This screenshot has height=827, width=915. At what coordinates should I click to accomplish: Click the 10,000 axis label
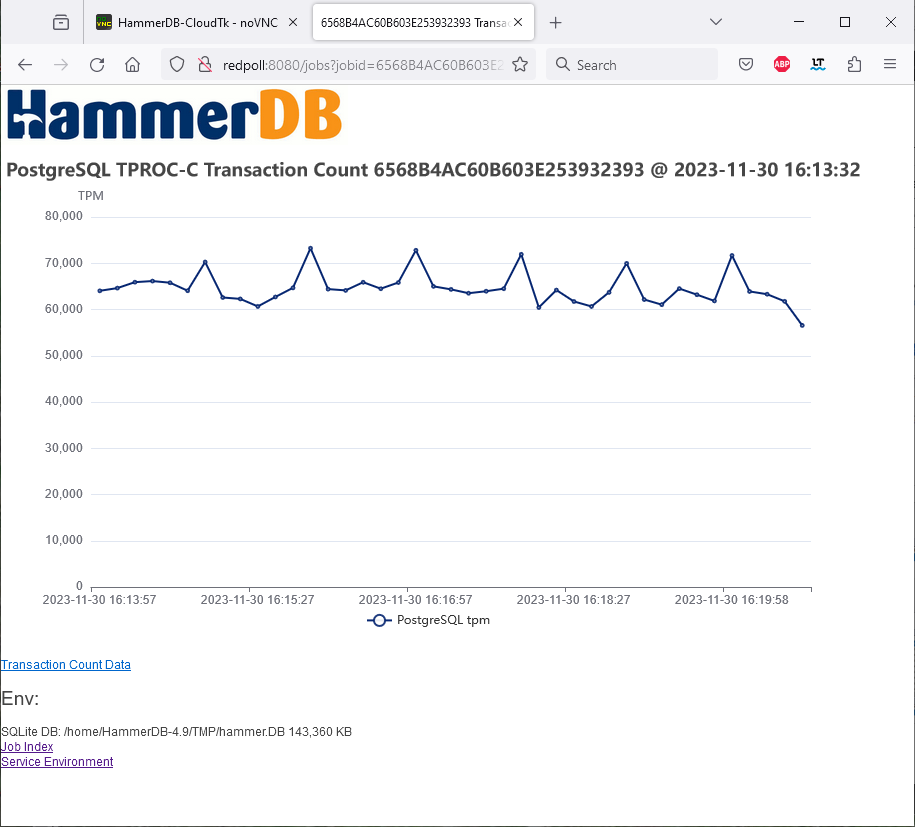point(64,540)
